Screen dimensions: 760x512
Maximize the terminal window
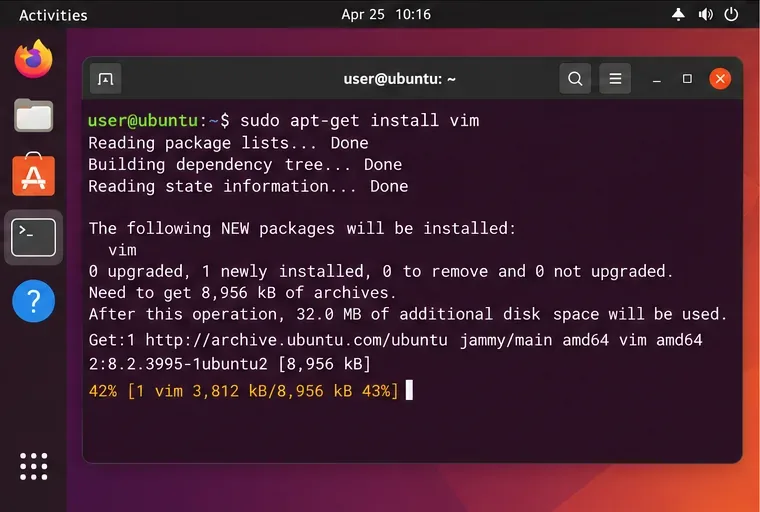687,79
